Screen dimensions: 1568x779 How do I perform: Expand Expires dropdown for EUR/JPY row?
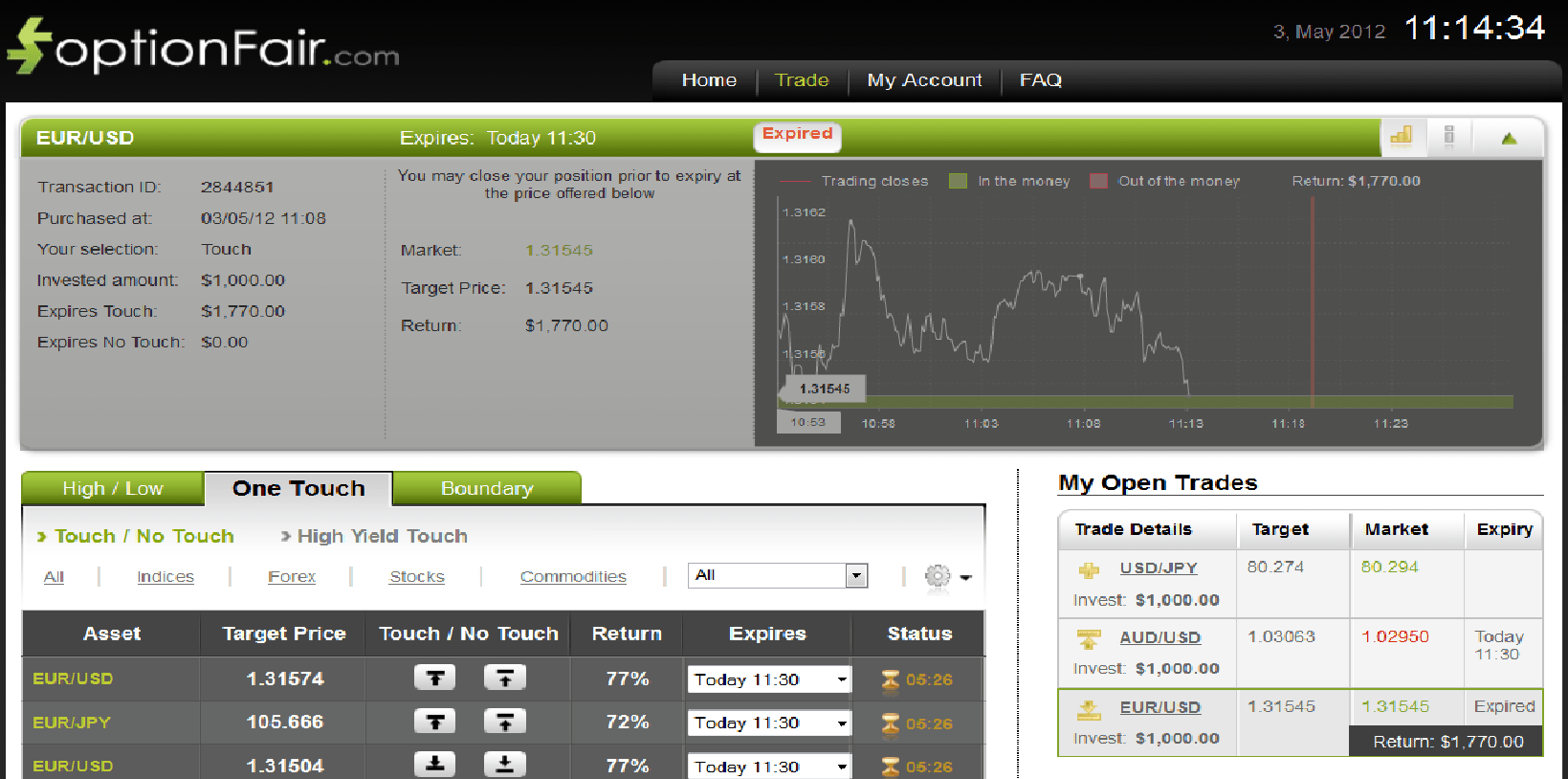coord(841,723)
